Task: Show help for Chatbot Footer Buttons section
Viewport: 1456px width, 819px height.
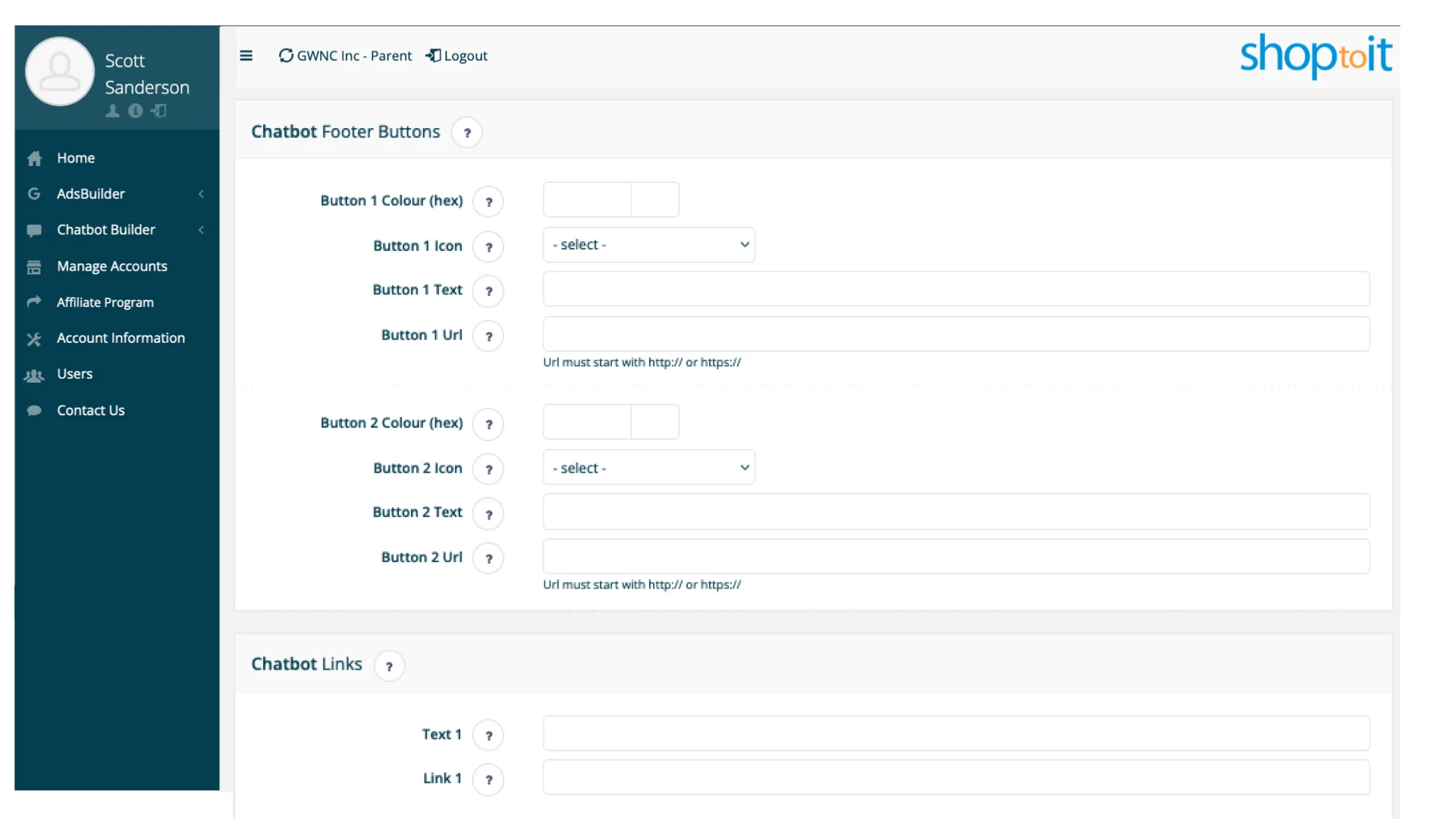Action: click(x=467, y=132)
